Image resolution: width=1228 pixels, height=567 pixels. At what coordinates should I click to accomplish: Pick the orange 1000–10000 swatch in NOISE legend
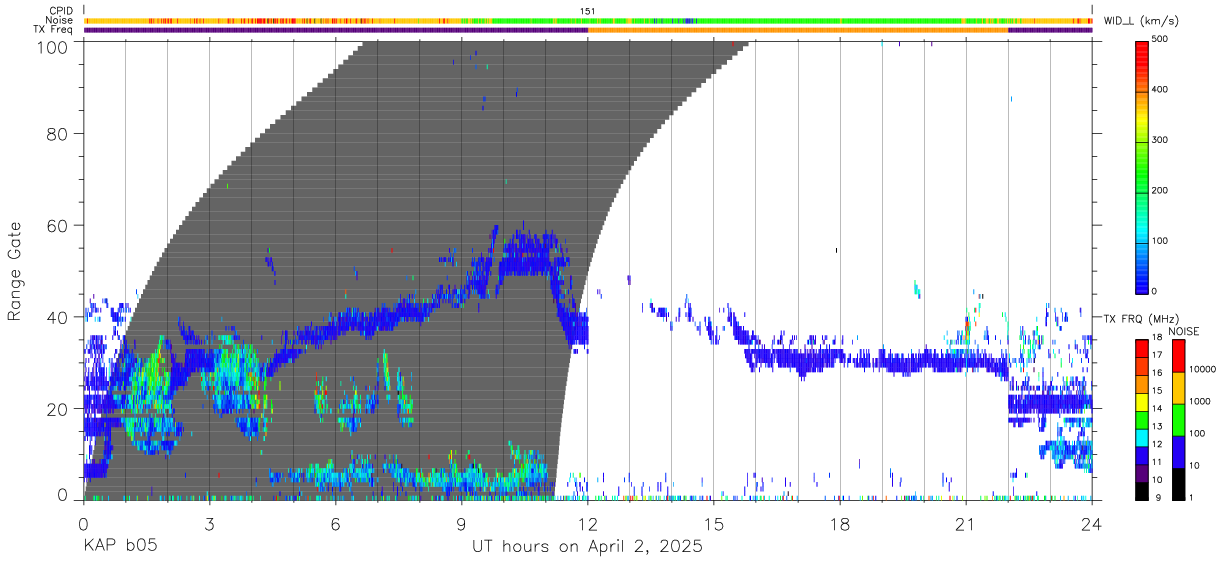pos(1178,387)
